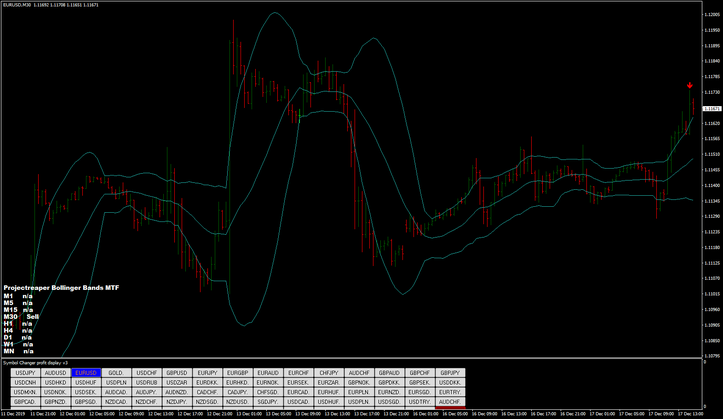
Task: Switch to the AUDCAD. pair
Action: click(117, 392)
